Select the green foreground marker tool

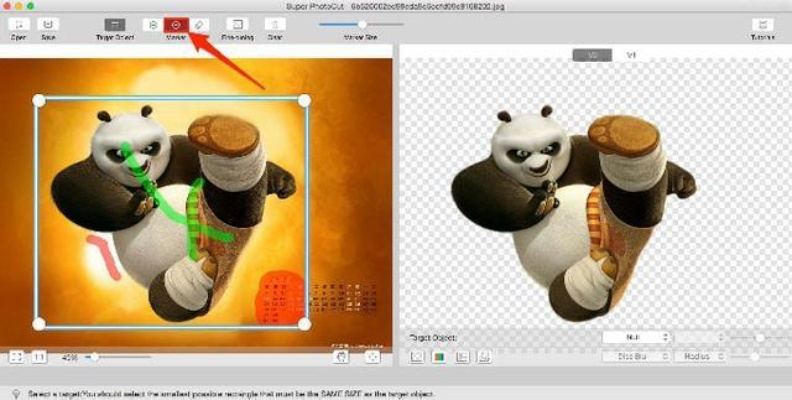pyautogui.click(x=153, y=23)
